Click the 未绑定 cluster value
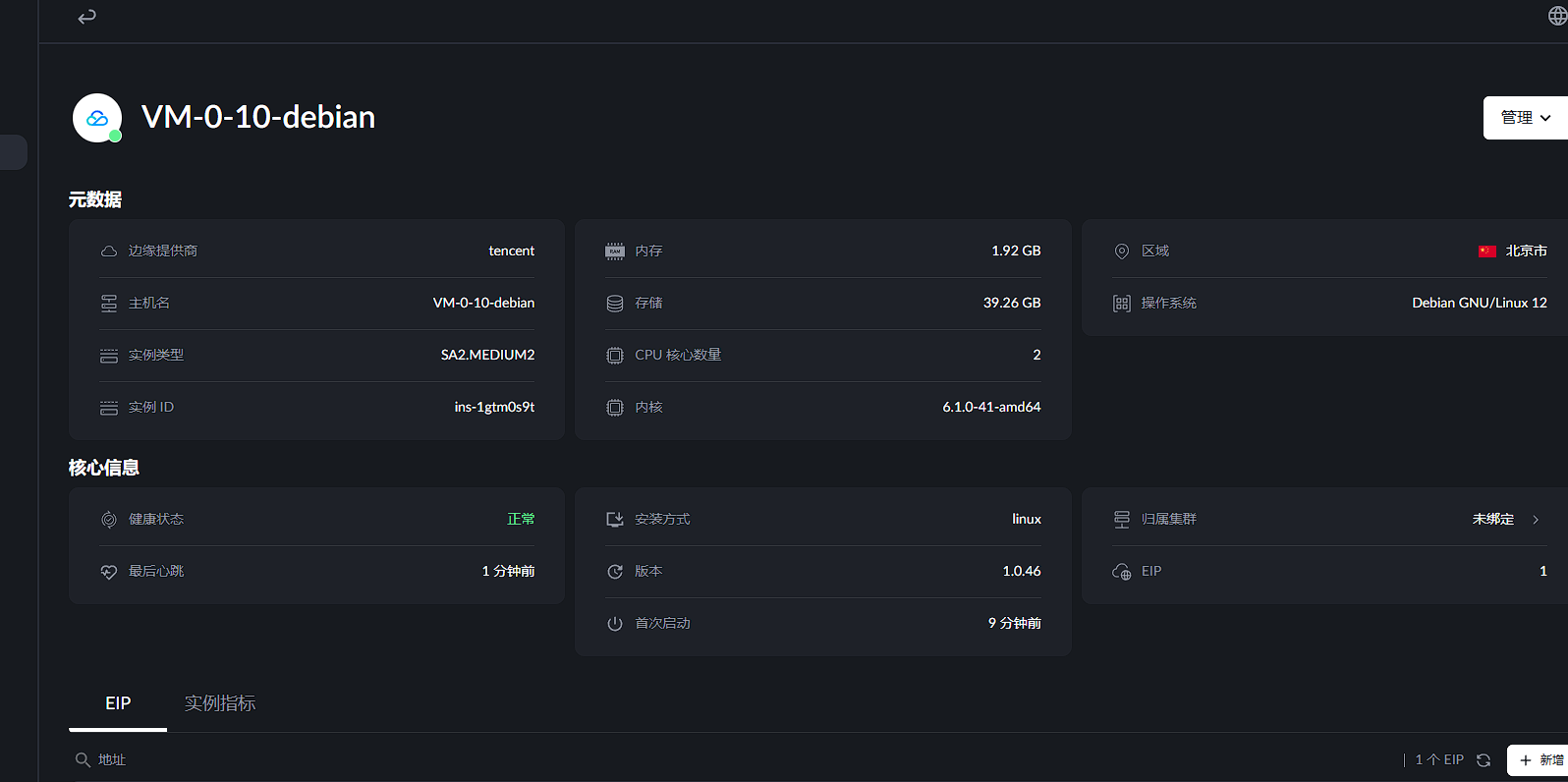 pyautogui.click(x=1492, y=520)
